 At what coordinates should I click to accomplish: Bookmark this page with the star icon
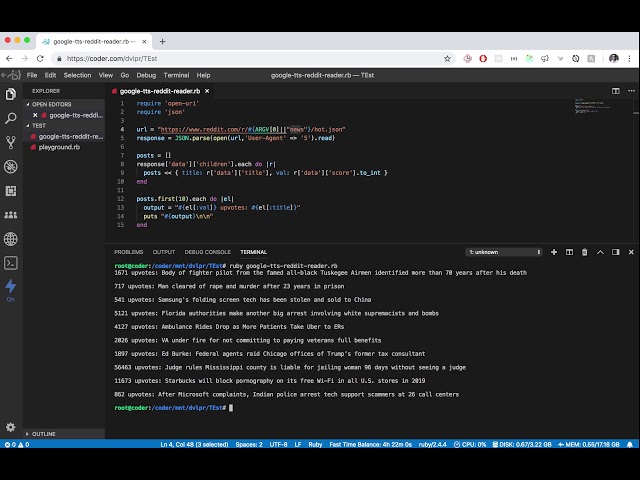point(447,58)
